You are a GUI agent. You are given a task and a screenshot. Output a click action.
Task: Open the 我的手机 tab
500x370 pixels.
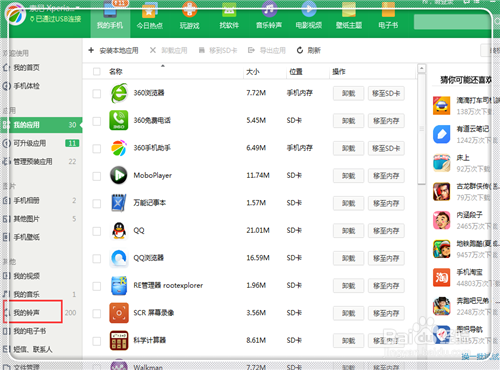pos(110,19)
